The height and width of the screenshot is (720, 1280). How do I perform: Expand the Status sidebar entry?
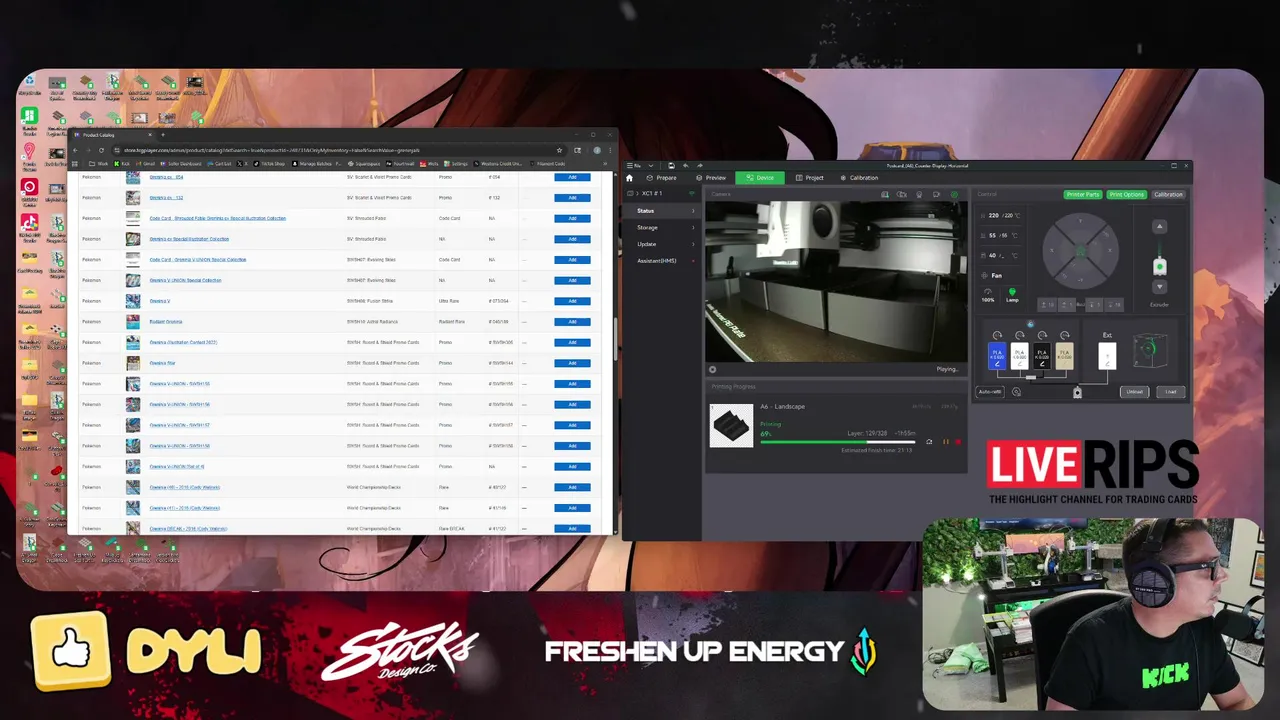click(x=661, y=211)
